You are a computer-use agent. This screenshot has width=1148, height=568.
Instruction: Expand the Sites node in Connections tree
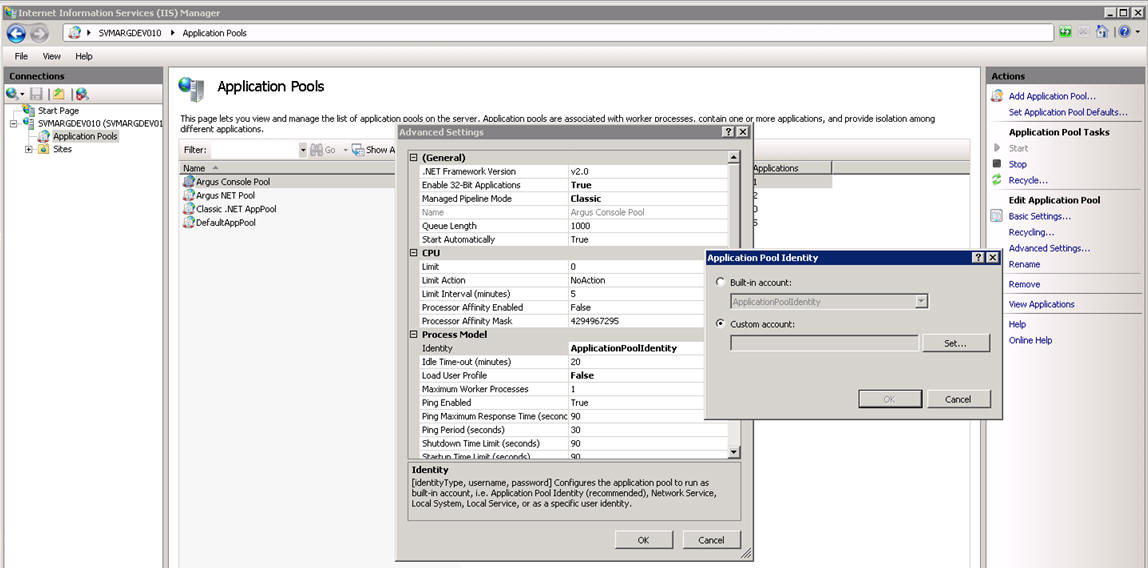coord(29,149)
